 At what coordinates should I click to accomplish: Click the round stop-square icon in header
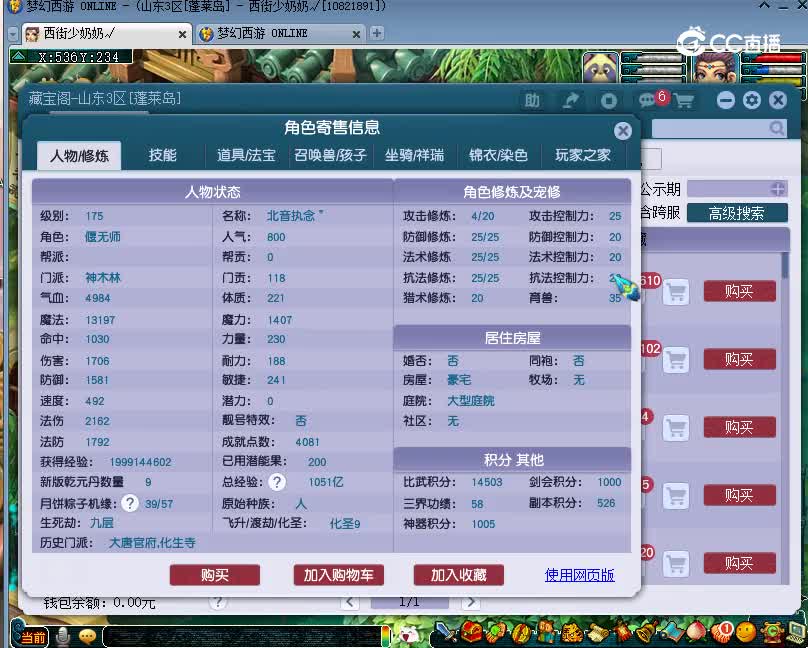pos(609,100)
